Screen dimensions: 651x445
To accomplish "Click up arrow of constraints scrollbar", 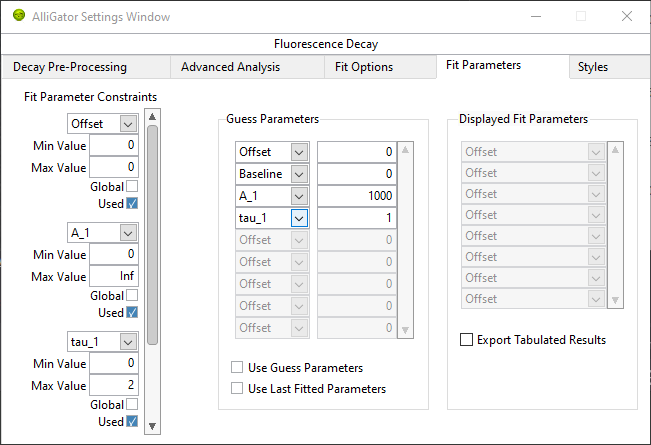I will click(152, 117).
